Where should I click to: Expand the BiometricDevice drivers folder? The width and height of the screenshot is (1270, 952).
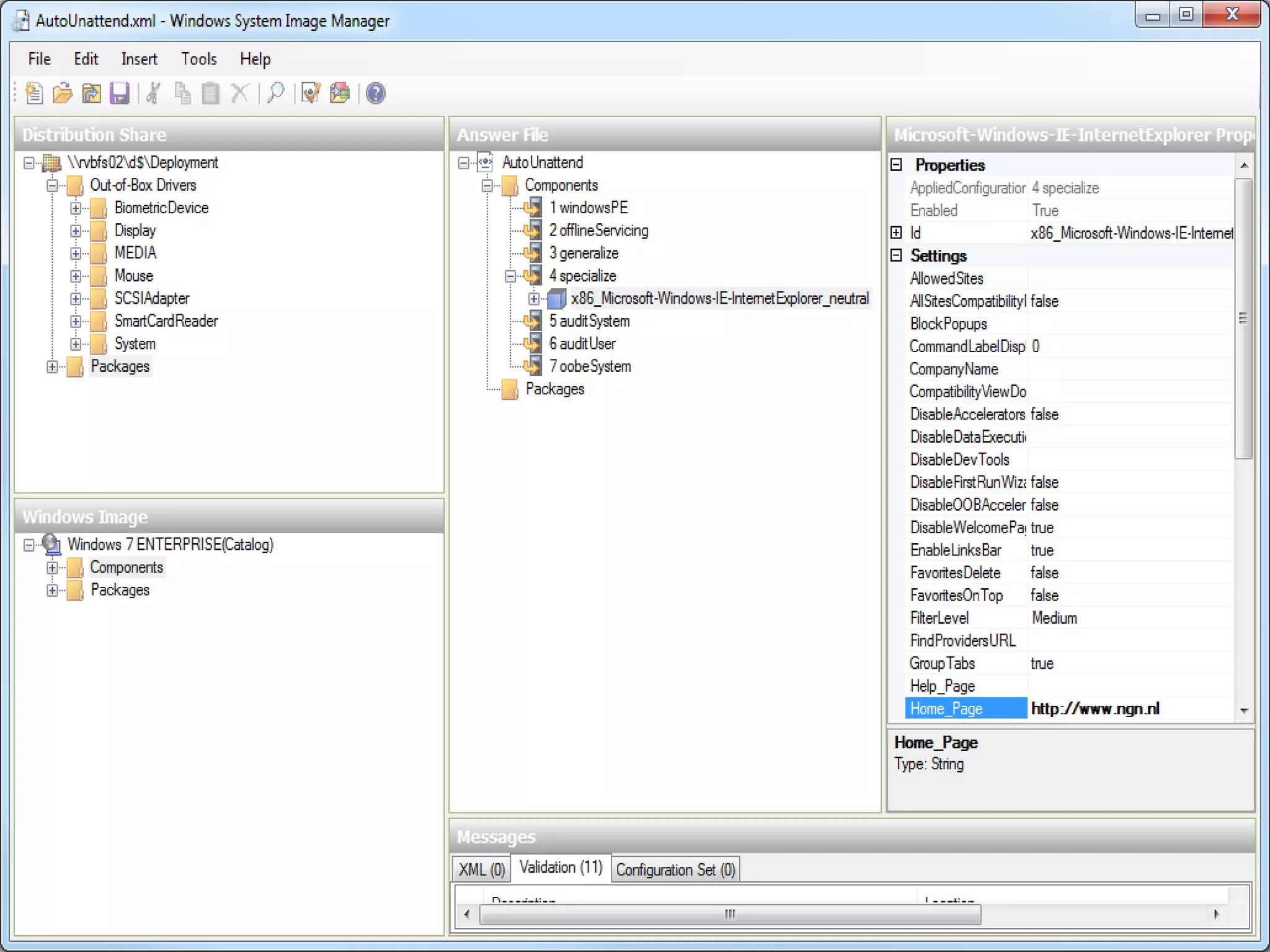(76, 208)
